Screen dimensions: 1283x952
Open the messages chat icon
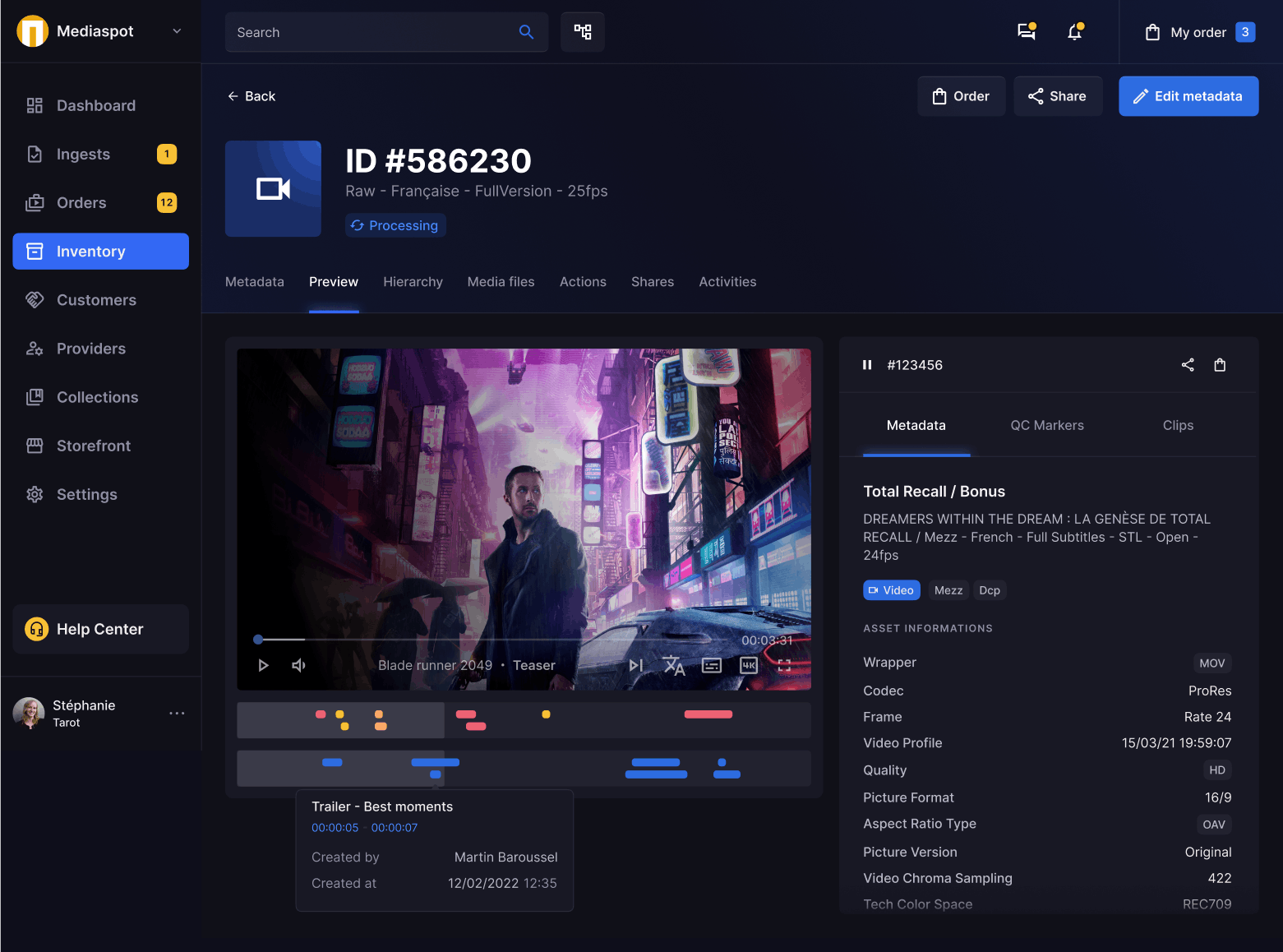[1026, 31]
